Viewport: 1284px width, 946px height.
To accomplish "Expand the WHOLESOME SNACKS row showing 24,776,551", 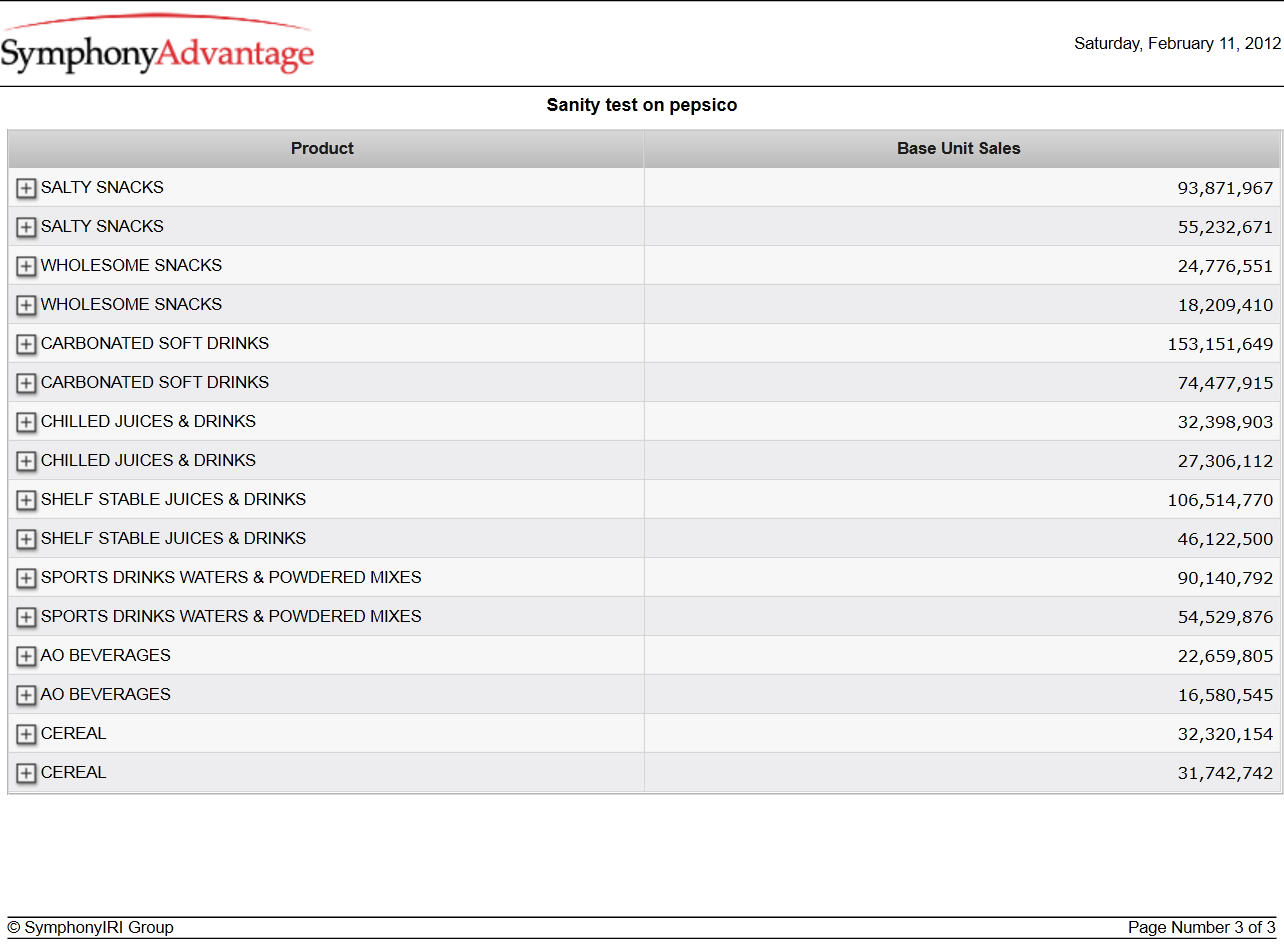I will tap(26, 266).
